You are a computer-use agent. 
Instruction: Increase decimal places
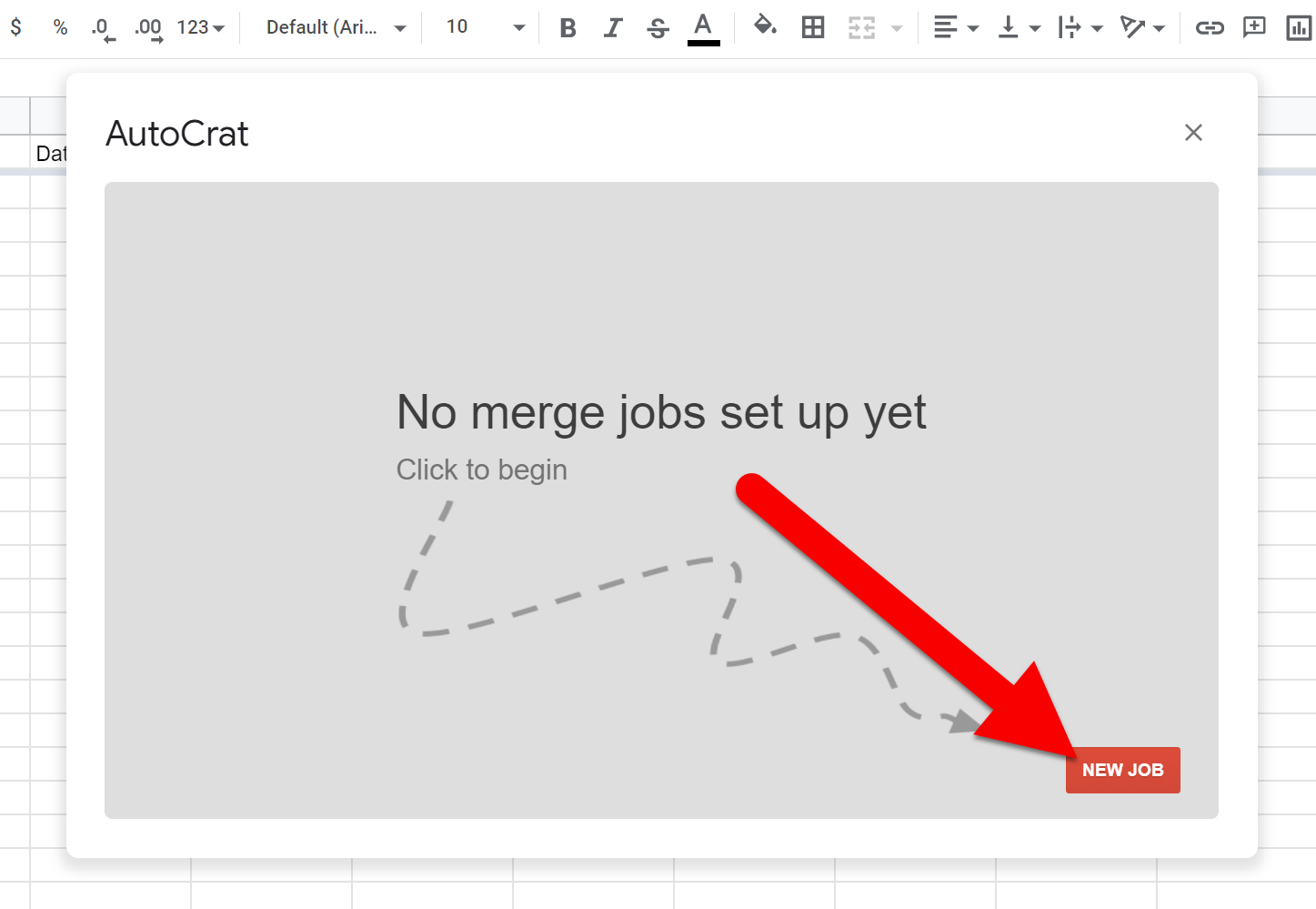[148, 28]
